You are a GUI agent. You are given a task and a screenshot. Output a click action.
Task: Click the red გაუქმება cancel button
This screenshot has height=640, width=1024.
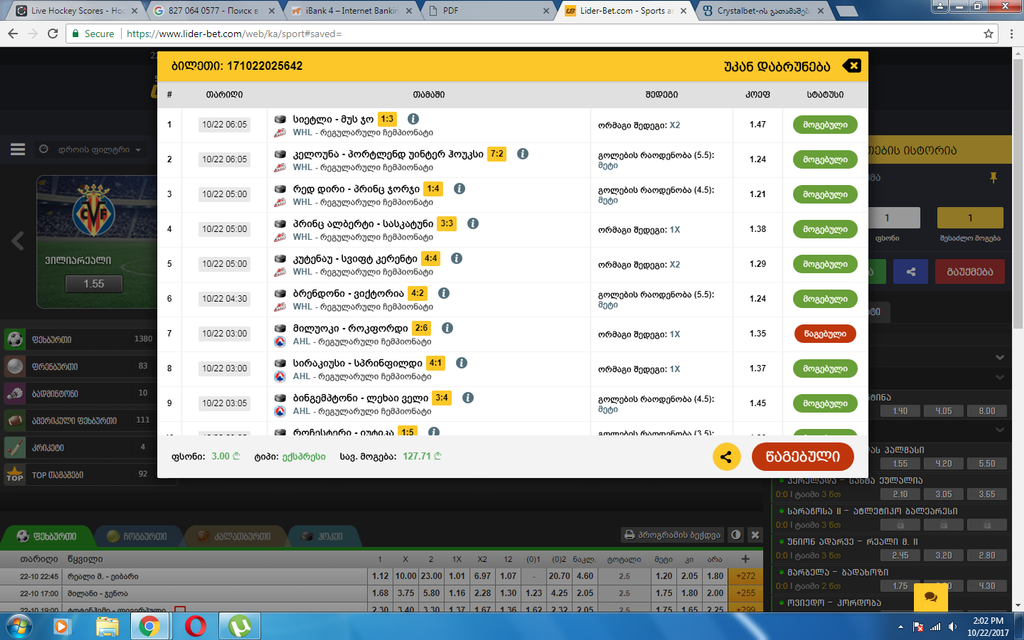(x=970, y=272)
